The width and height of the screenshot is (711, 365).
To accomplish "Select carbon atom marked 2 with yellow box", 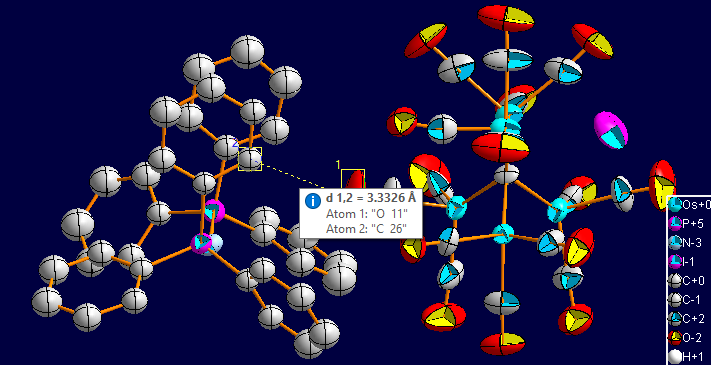I will tap(250, 159).
